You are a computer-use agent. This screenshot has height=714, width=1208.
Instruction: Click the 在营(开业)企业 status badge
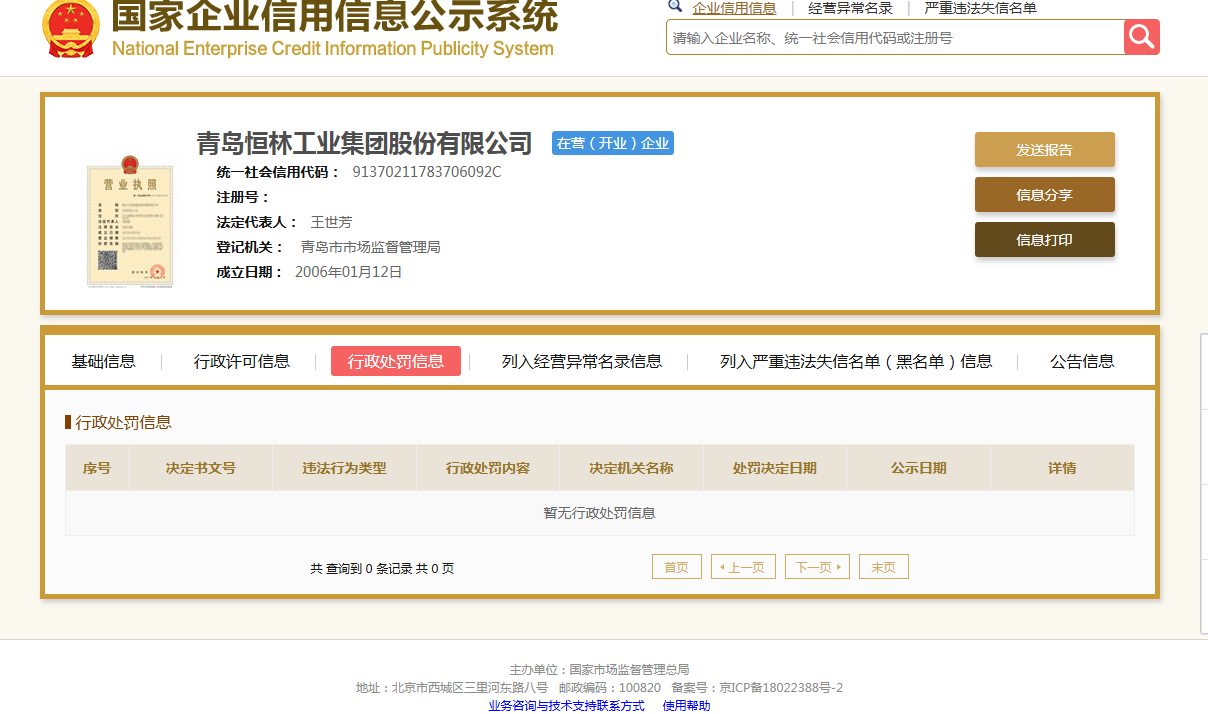pyautogui.click(x=613, y=143)
